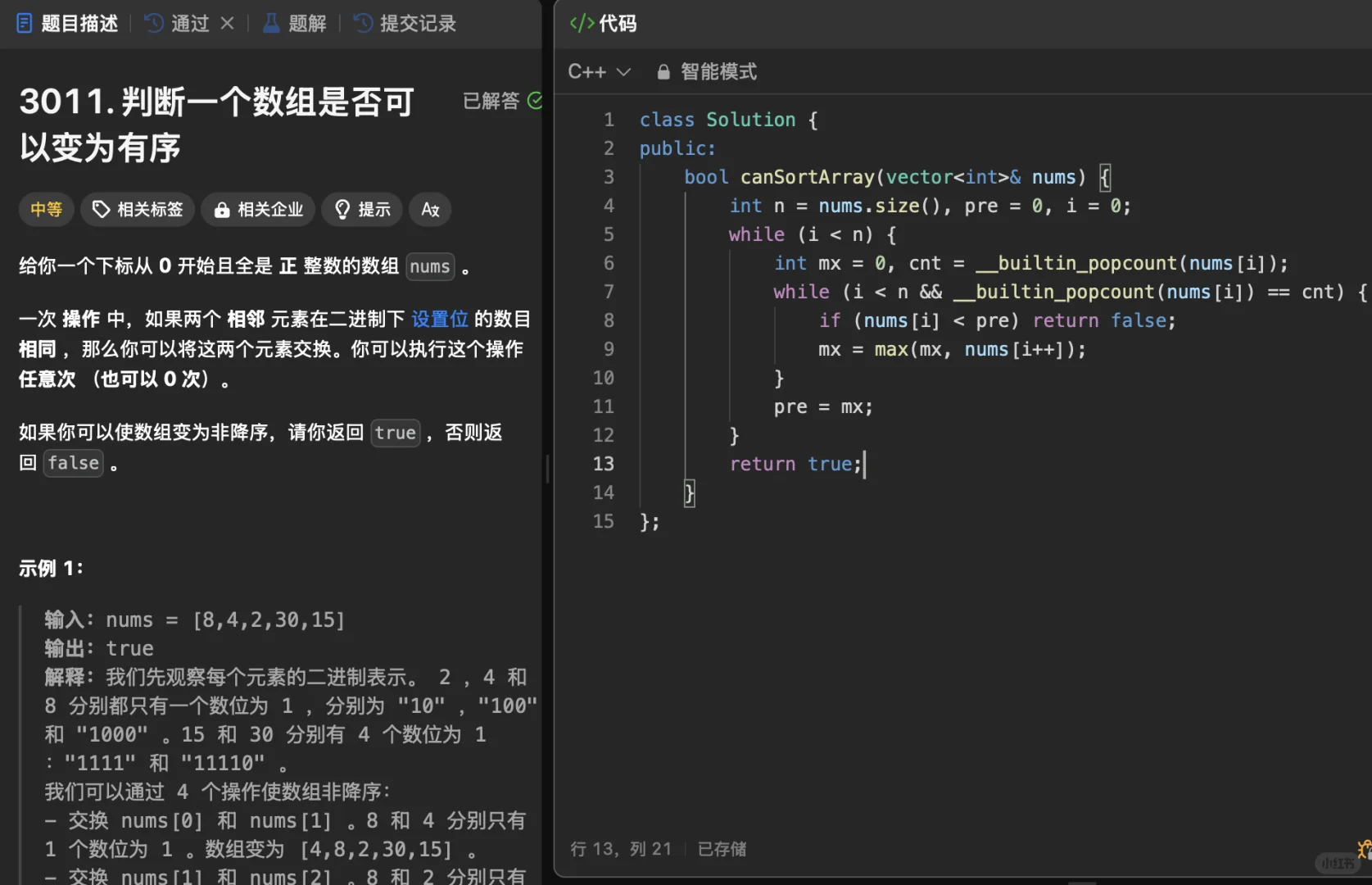Follow the 设置位 link
Viewport: 1372px width, 885px height.
pos(440,319)
